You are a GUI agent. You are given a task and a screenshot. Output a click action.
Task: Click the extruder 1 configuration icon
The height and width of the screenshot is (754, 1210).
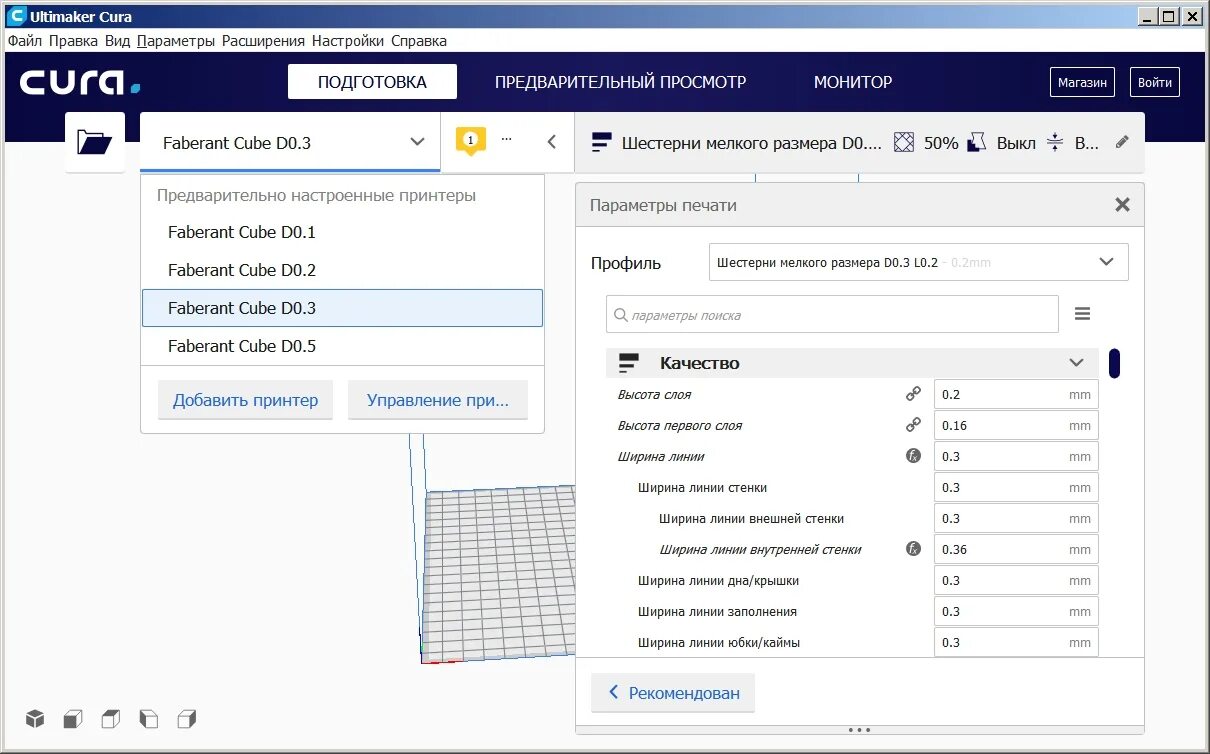click(x=470, y=141)
